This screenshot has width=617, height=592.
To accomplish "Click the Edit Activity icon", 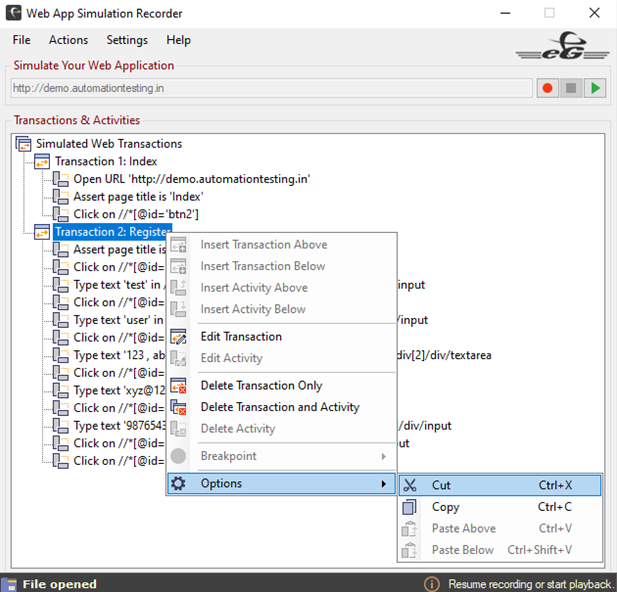I will [178, 358].
